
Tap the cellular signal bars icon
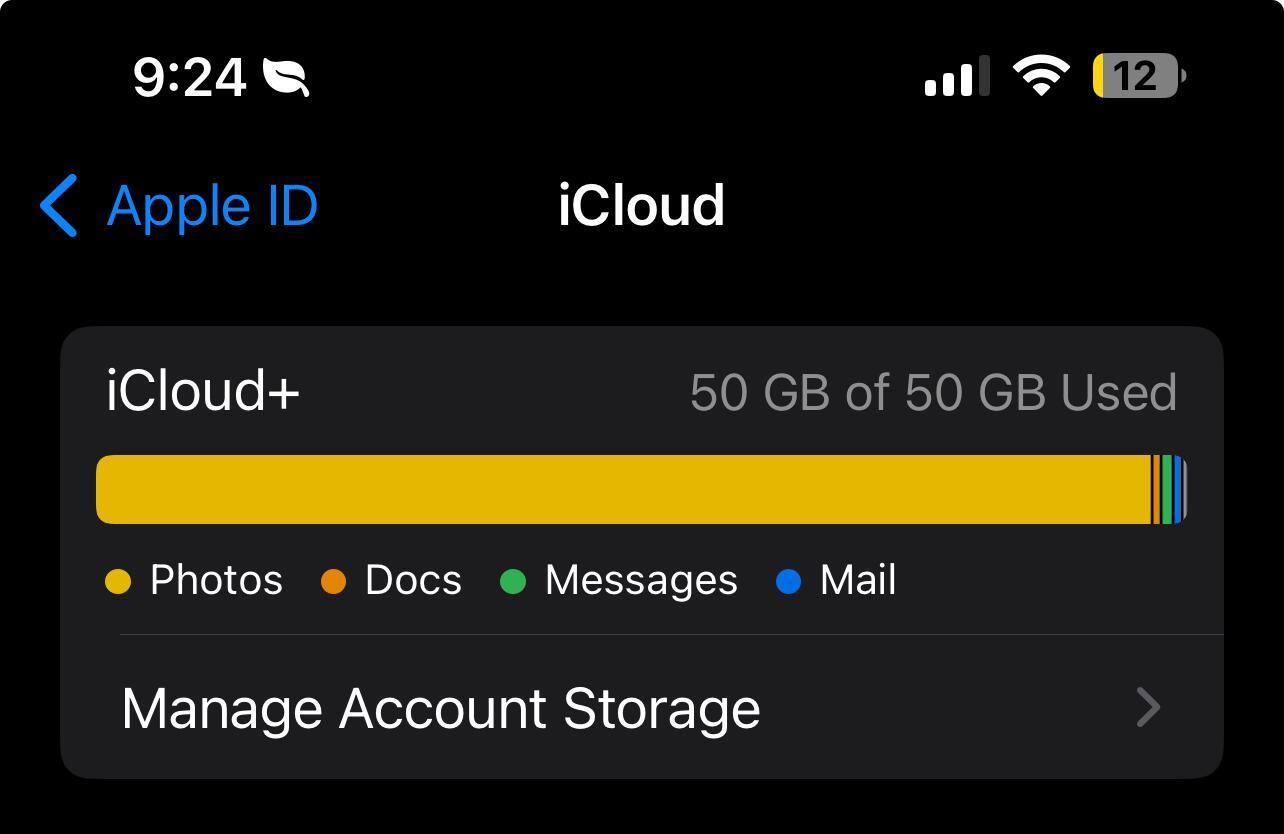pyautogui.click(x=956, y=77)
